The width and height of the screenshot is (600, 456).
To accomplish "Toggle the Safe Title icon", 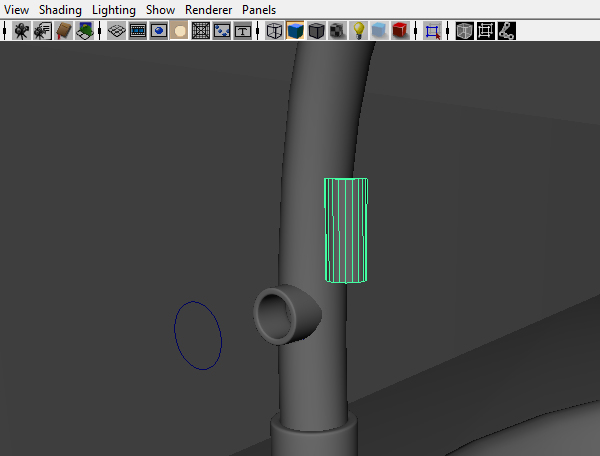I will pyautogui.click(x=243, y=31).
